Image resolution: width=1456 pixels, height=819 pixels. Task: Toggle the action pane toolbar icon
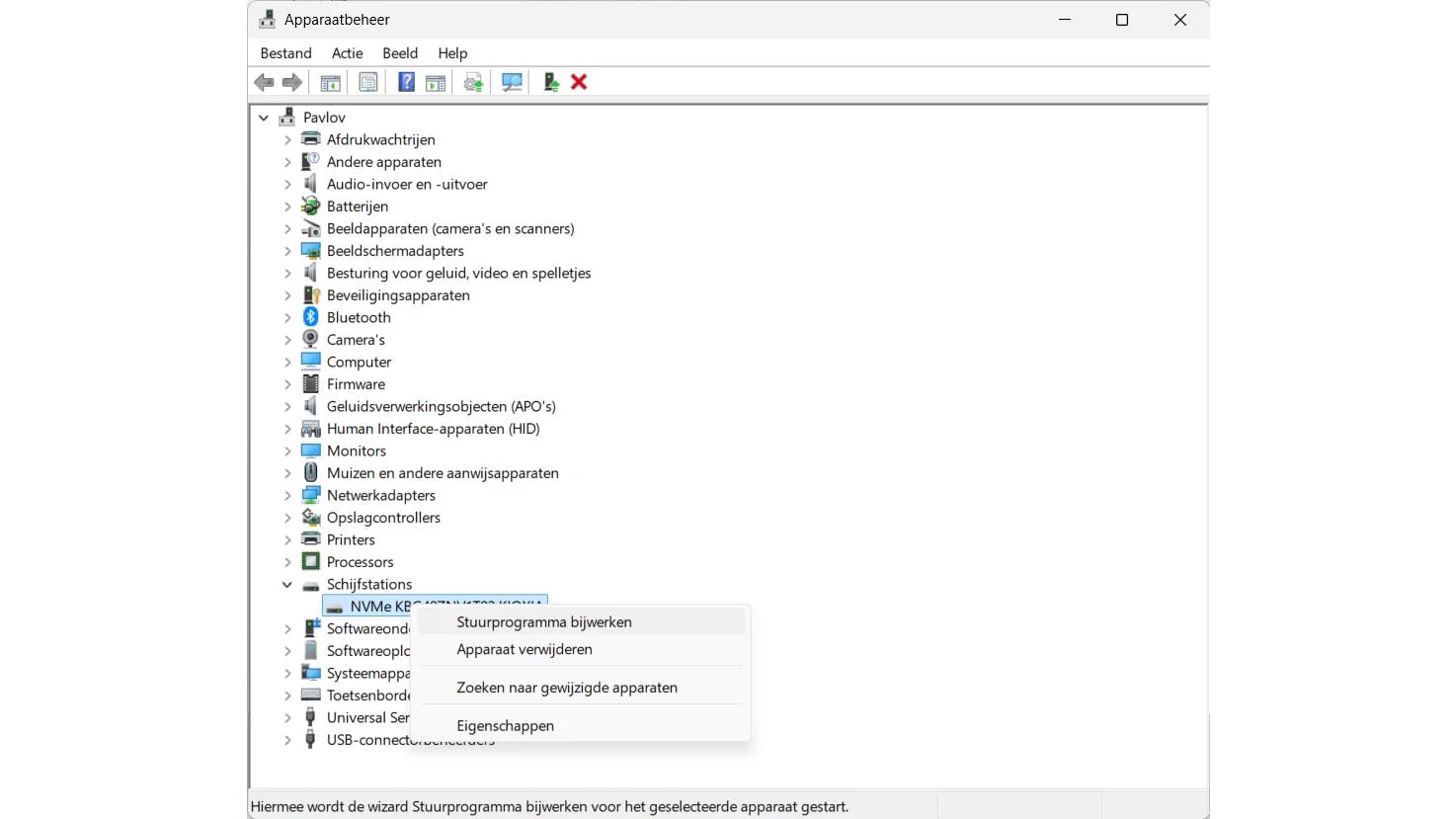[436, 82]
